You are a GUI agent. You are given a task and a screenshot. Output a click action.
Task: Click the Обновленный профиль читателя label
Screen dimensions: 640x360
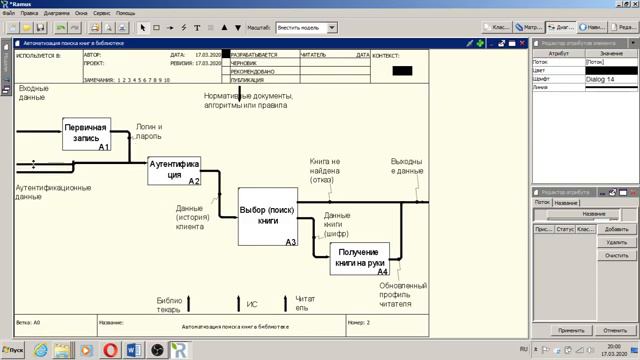click(x=403, y=295)
